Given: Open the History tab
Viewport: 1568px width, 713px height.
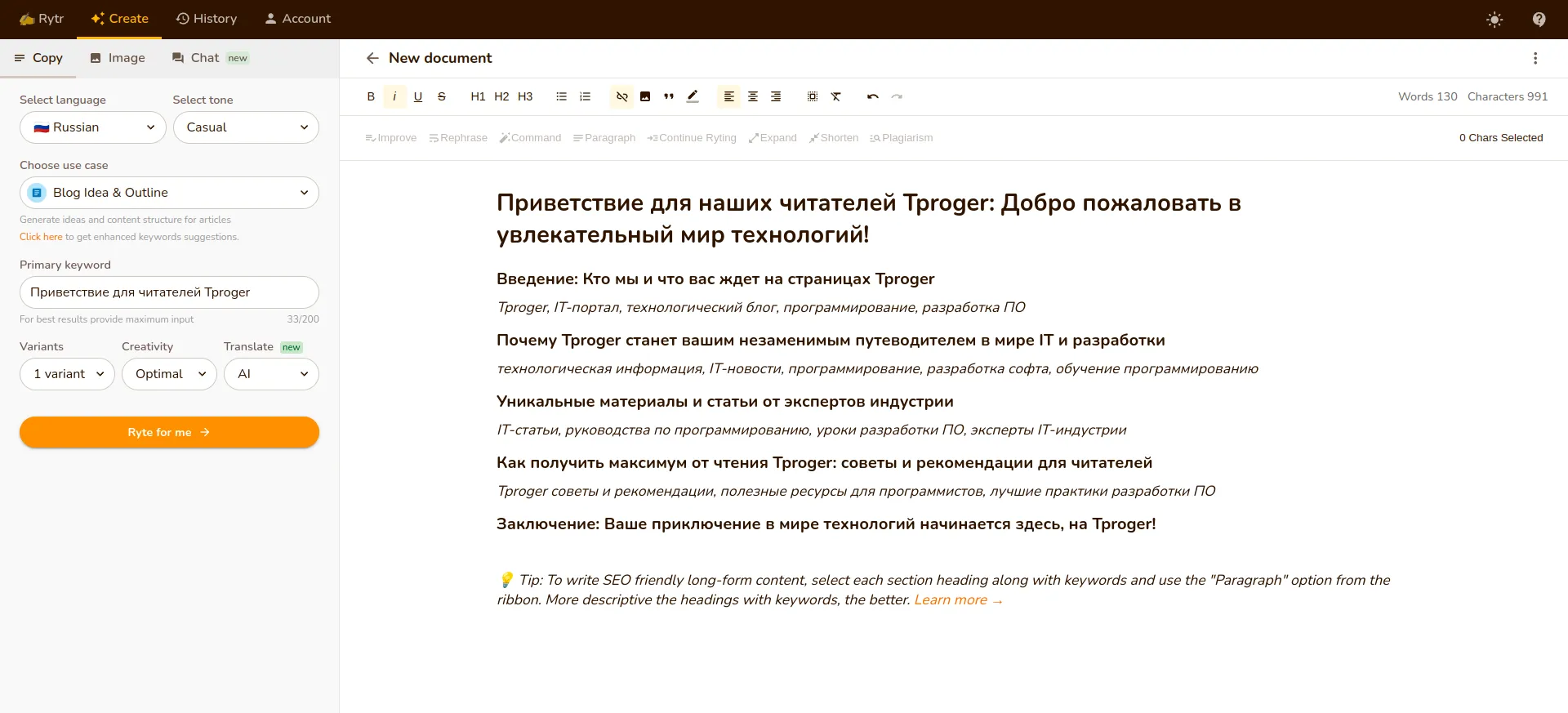Looking at the screenshot, I should pyautogui.click(x=207, y=19).
